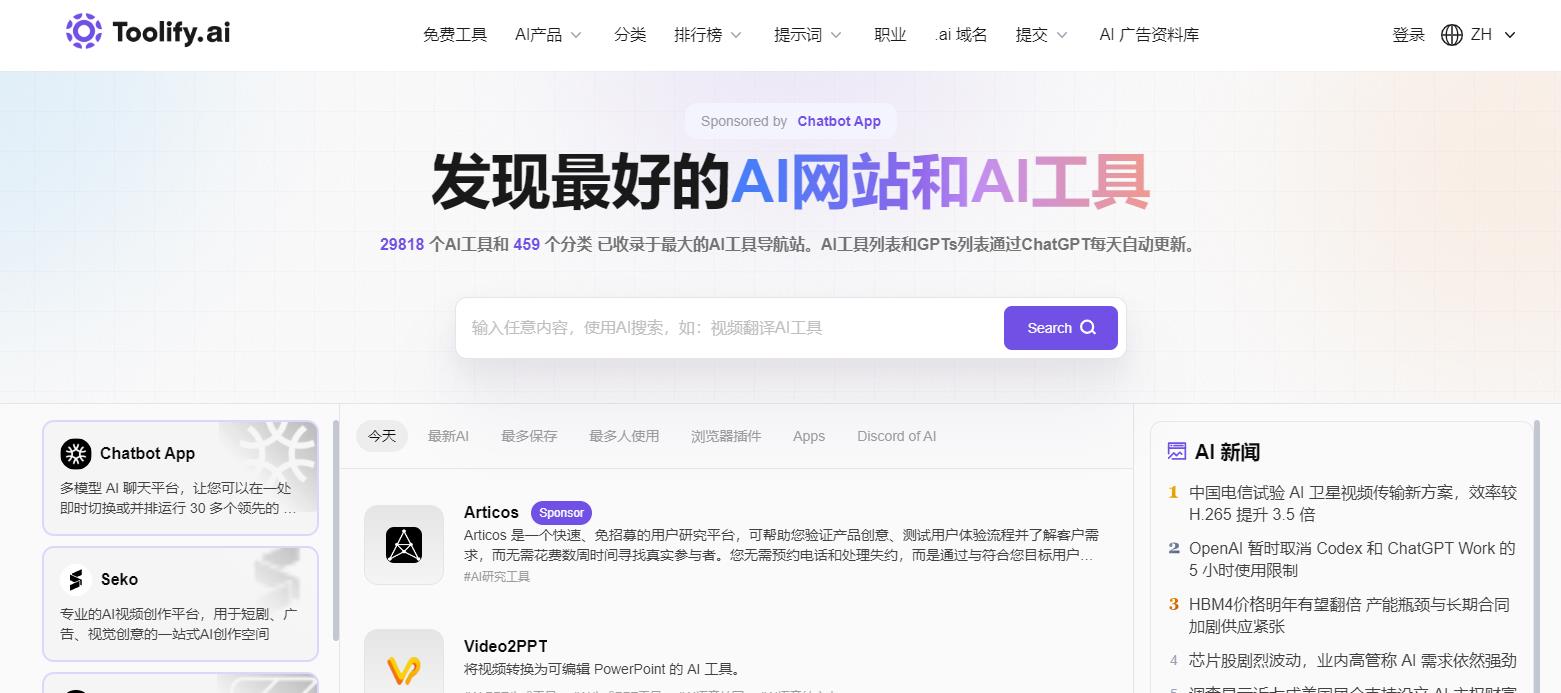This screenshot has height=693, width=1561.
Task: Click the 登录 login link
Action: 1408,35
